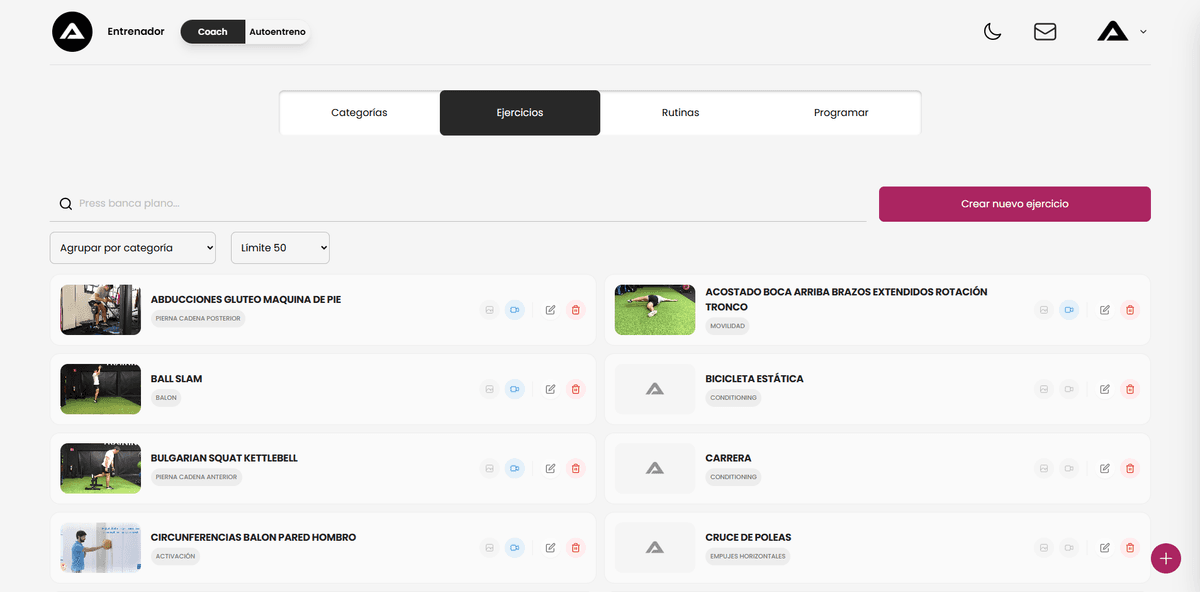Open video for Abducciones Gluteo Maquina de Pie
The width and height of the screenshot is (1200, 592).
point(514,310)
